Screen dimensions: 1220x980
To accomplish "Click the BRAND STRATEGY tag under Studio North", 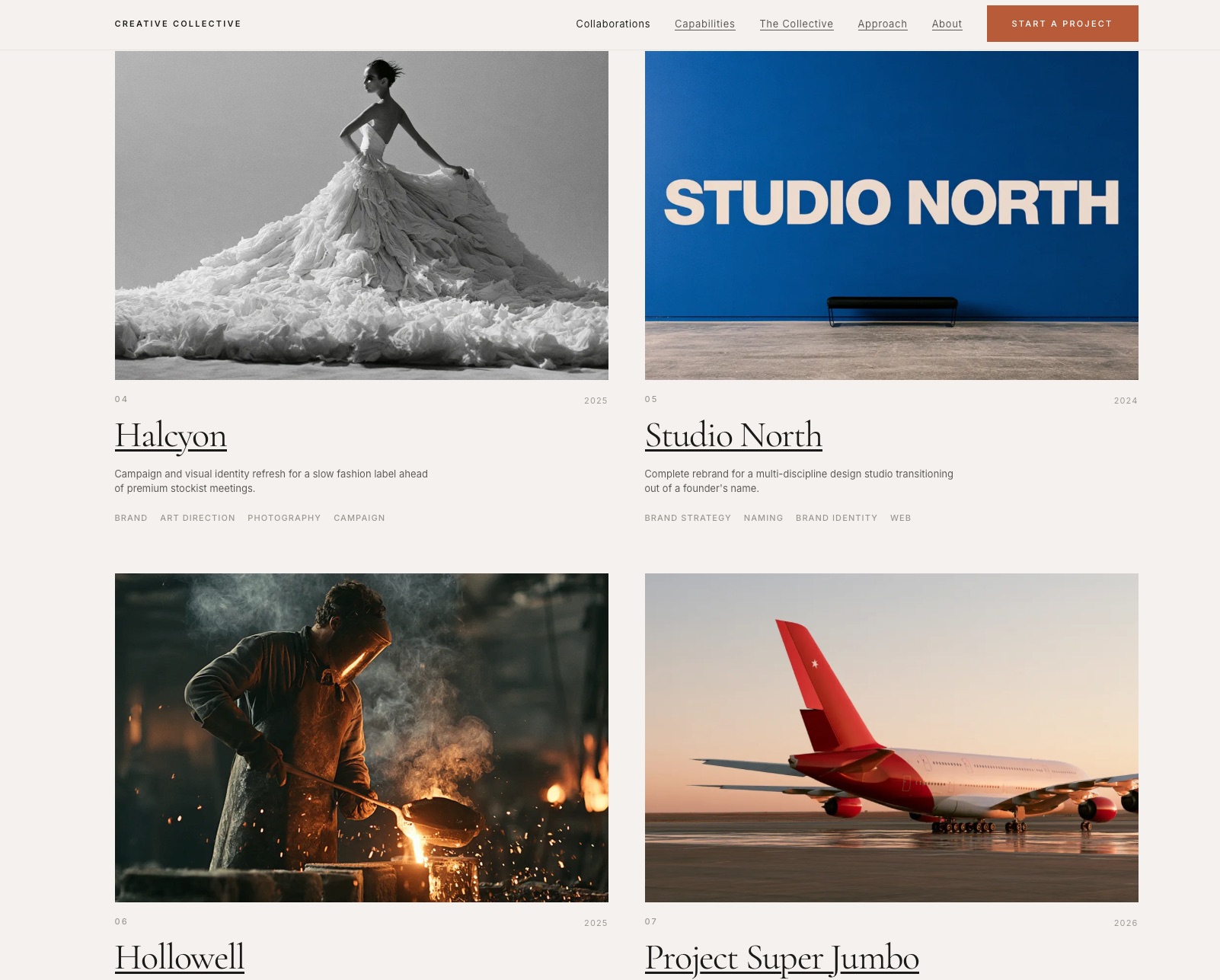I will pyautogui.click(x=688, y=518).
